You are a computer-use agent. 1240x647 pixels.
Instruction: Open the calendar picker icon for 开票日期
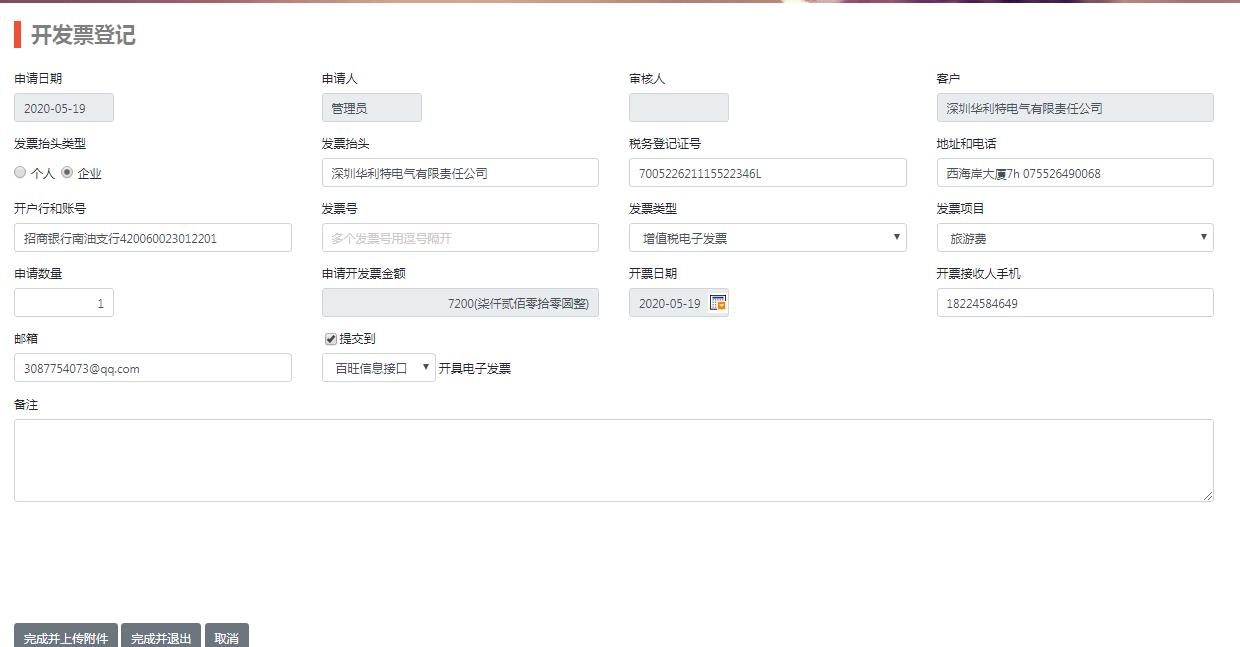[718, 303]
